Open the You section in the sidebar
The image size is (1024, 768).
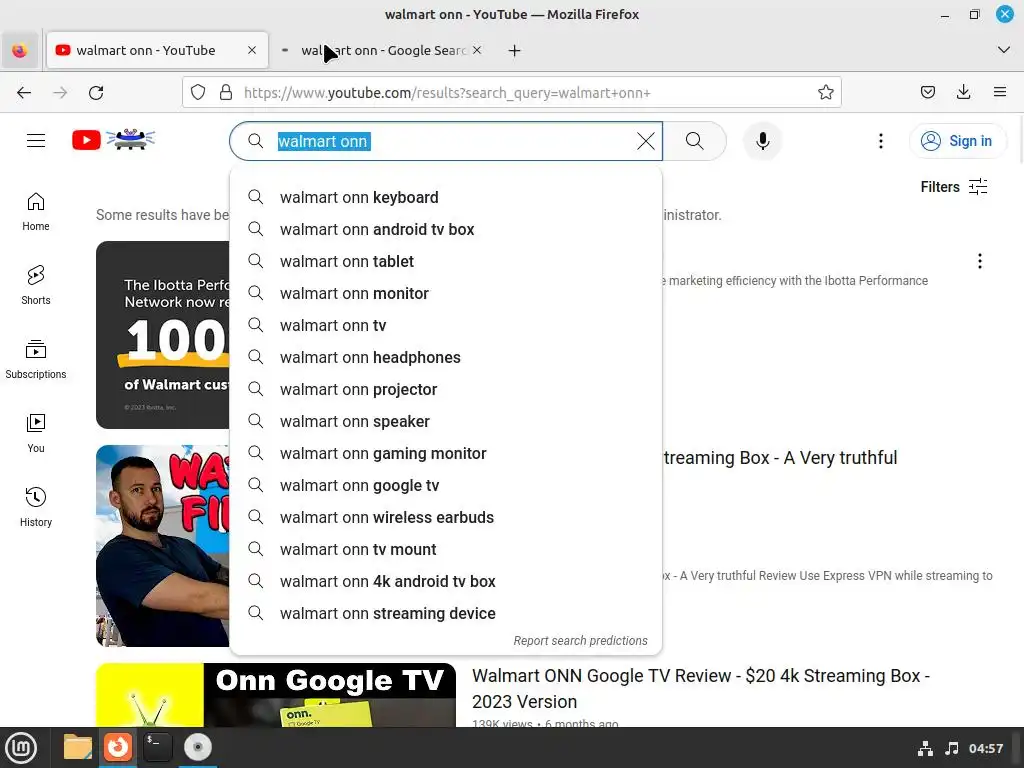(36, 433)
